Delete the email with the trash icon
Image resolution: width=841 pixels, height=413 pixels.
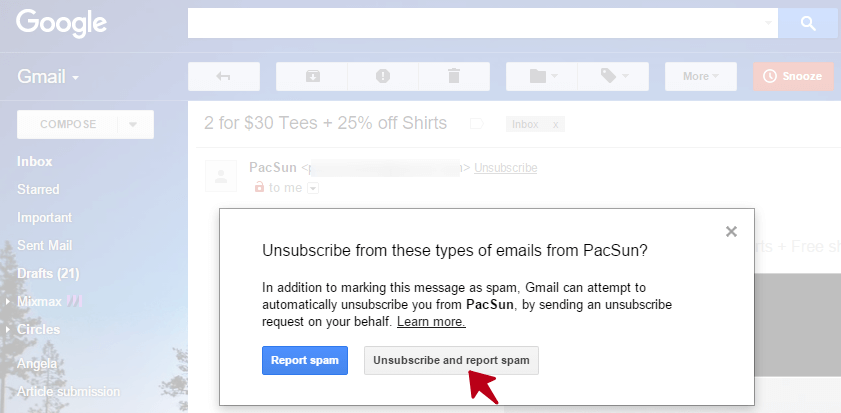[x=454, y=76]
